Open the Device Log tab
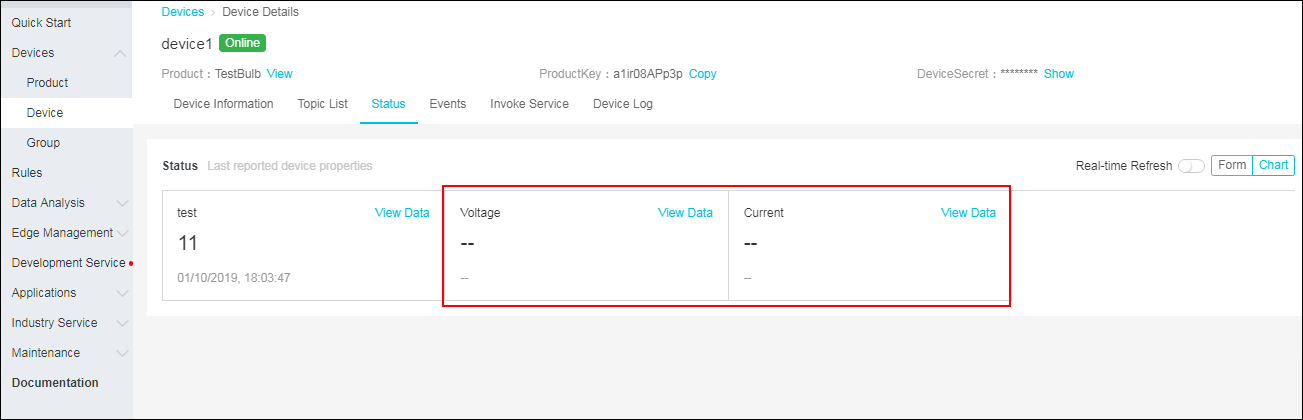This screenshot has height=420, width=1303. [622, 104]
